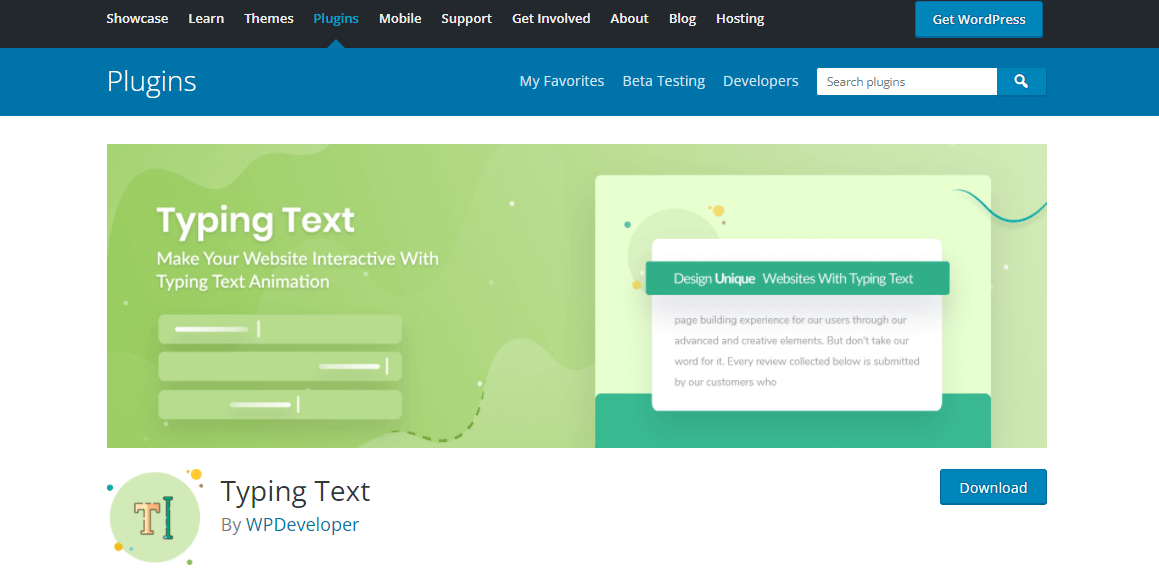Go to the Support section

(x=466, y=18)
